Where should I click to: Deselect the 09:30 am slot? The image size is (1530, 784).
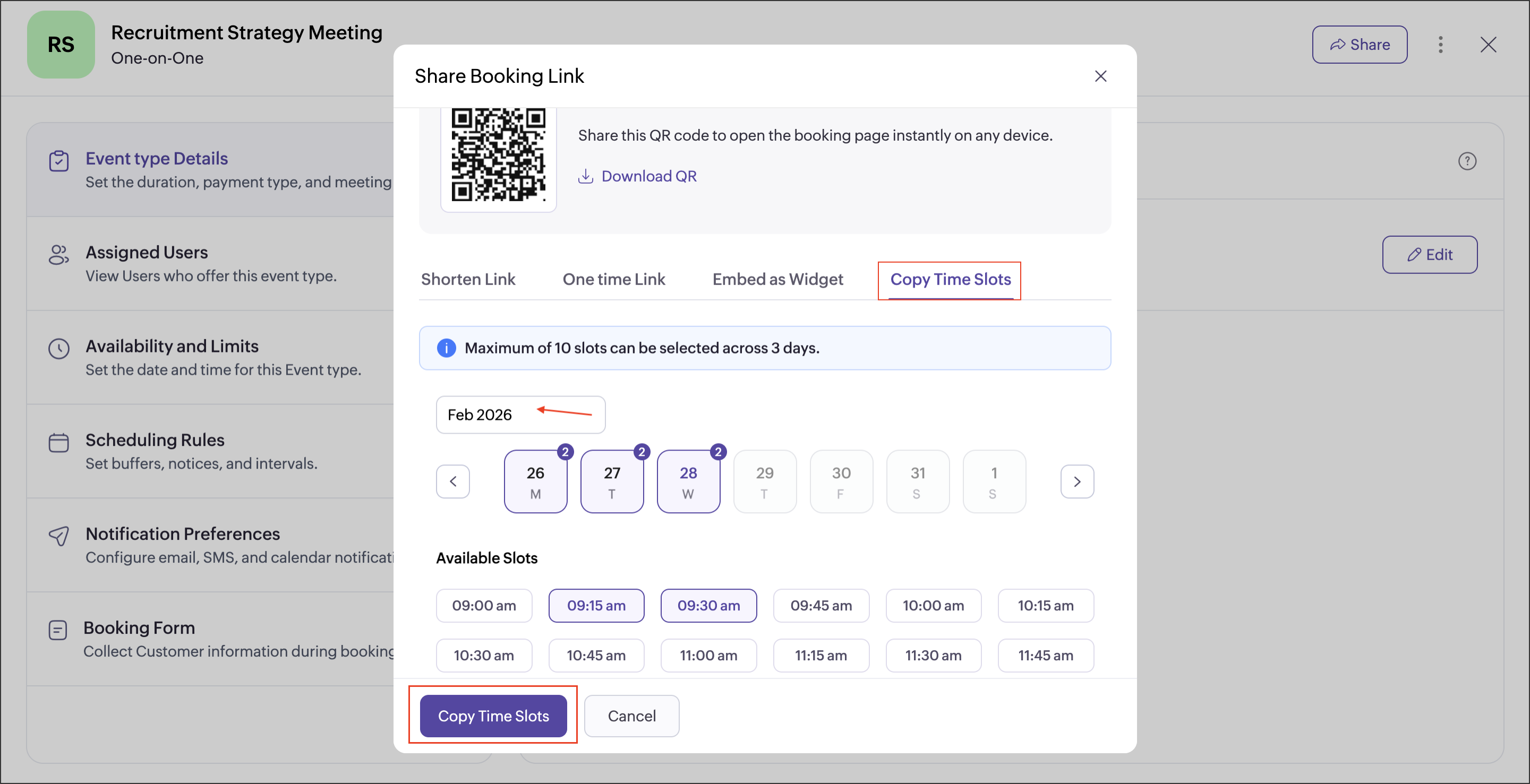(708, 605)
